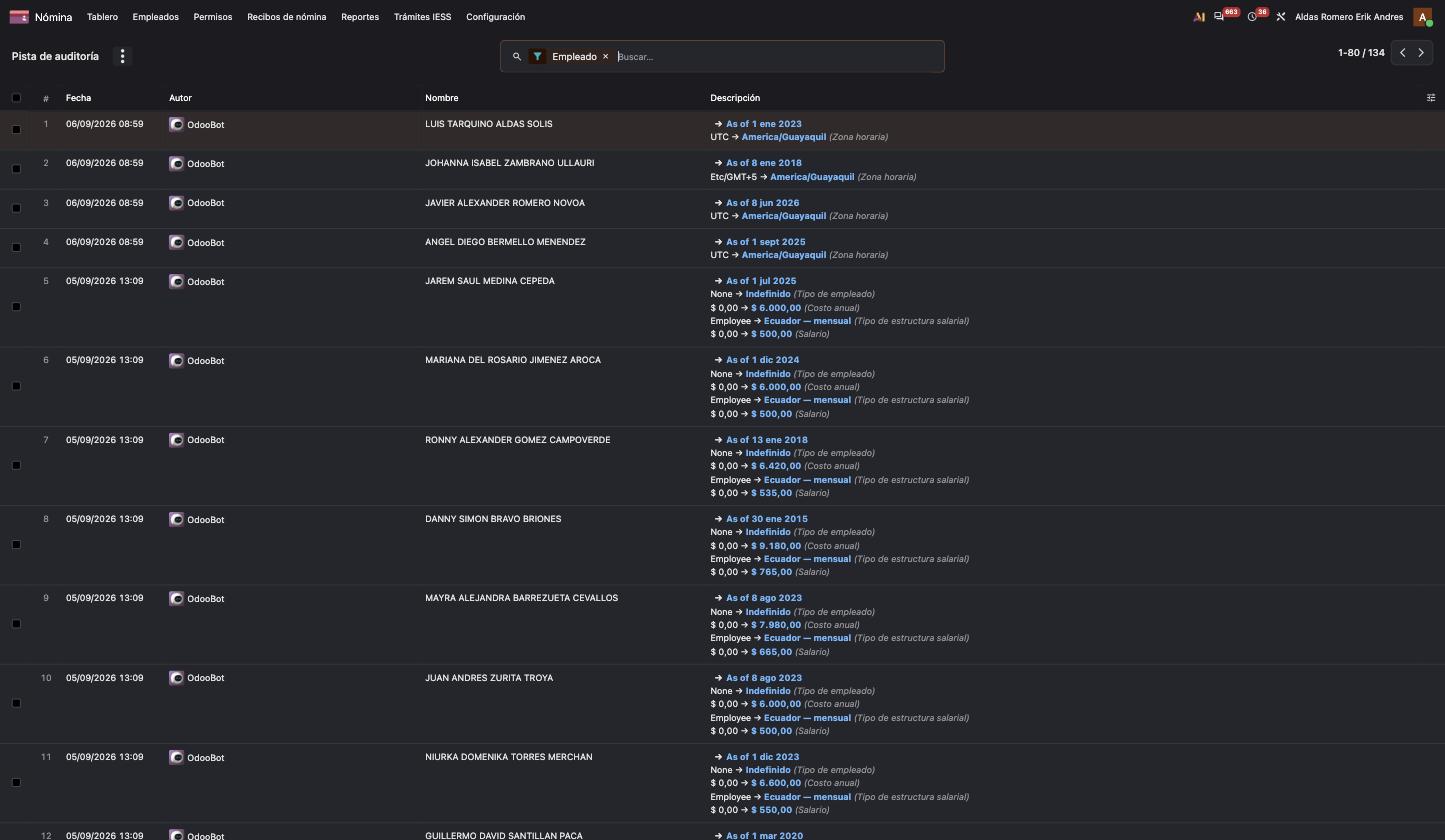1445x840 pixels.
Task: Open the Trámites IESS menu
Action: (x=422, y=17)
